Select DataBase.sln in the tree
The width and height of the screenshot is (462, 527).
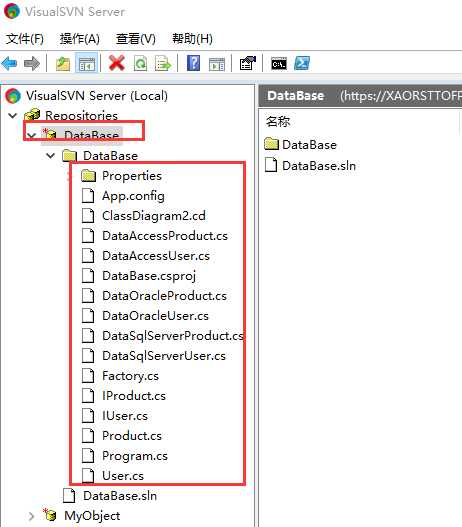[x=120, y=496]
